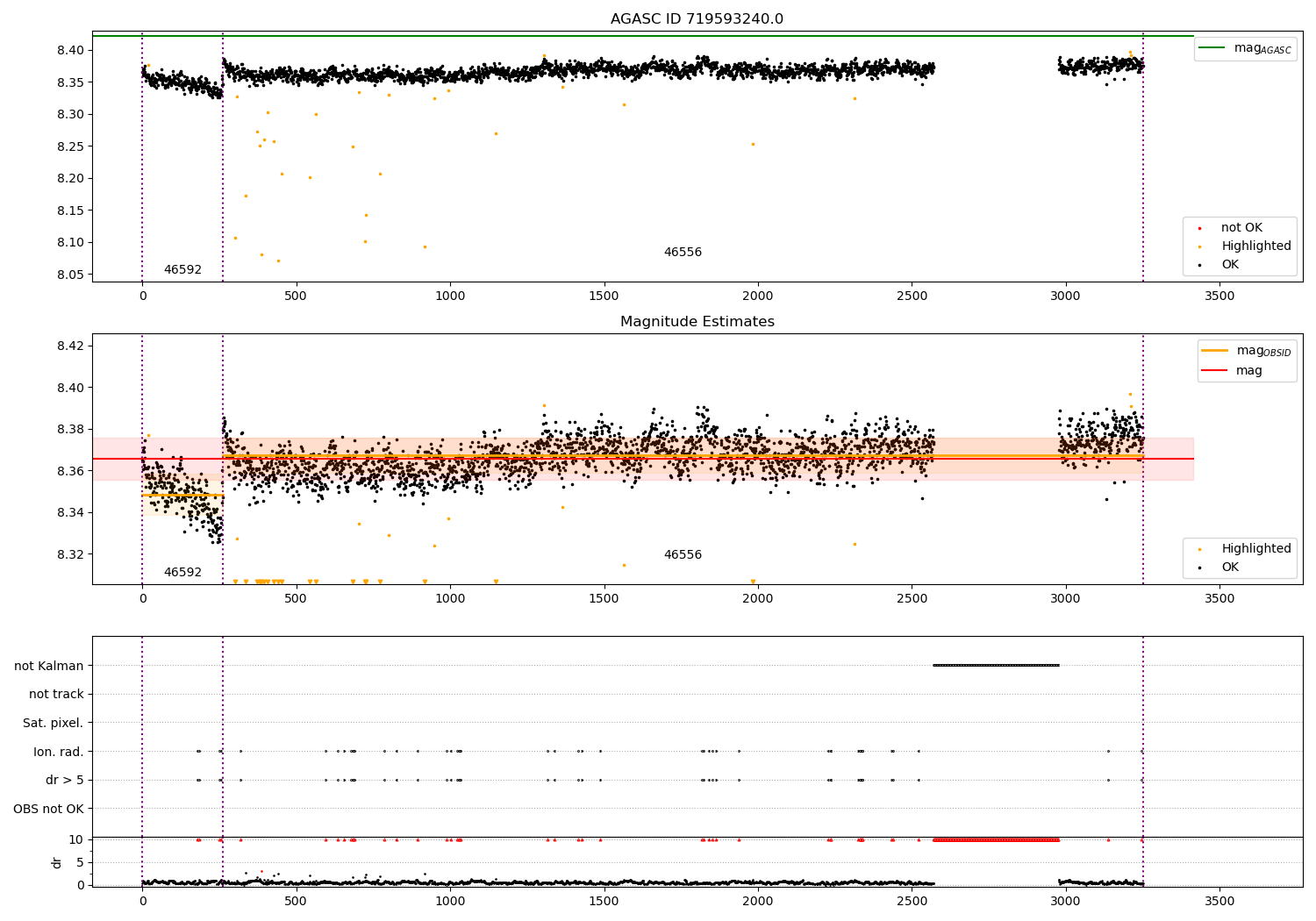Click 'mag OBSID' legend entry in middle plot
The height and width of the screenshot is (921, 1316).
coord(1247,351)
